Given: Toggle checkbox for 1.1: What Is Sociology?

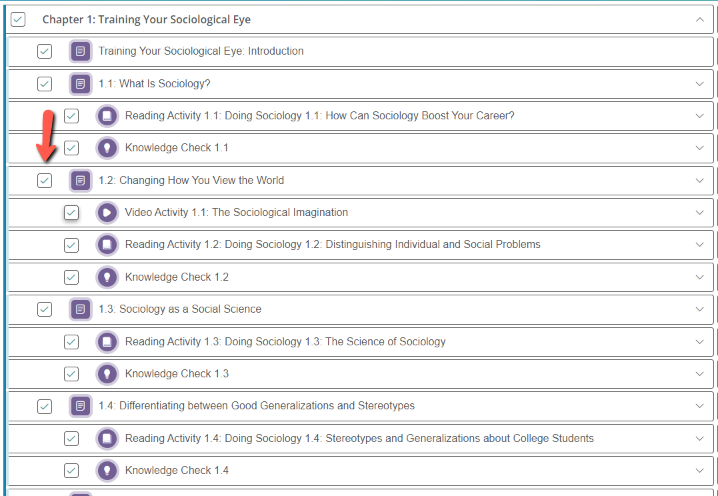Looking at the screenshot, I should coord(44,84).
